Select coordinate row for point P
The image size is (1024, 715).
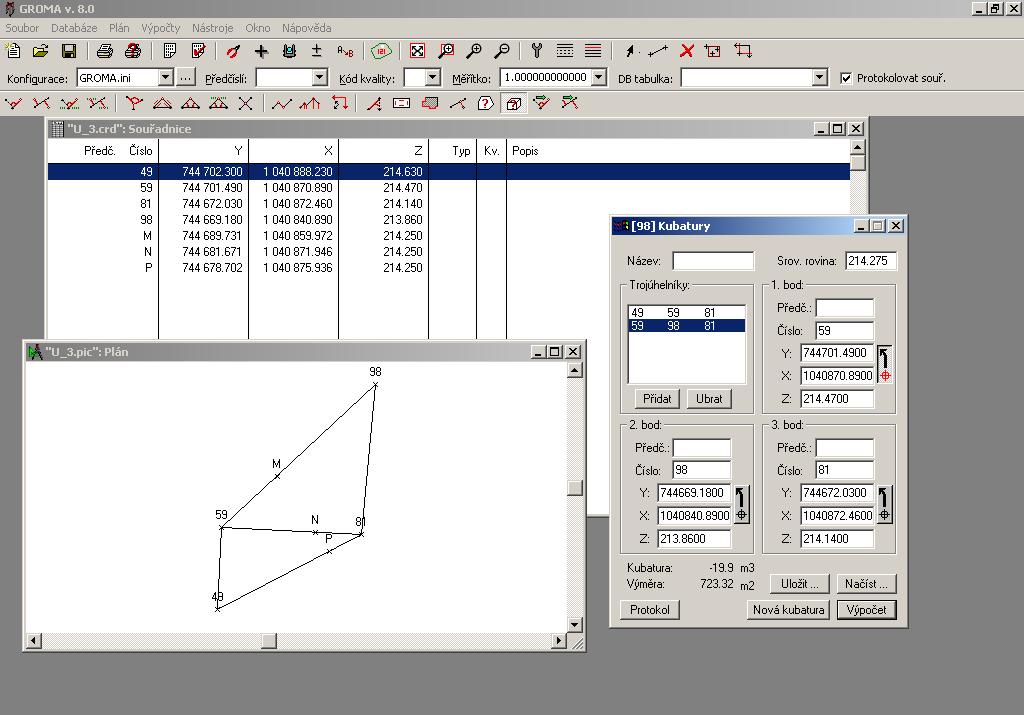tap(449, 268)
